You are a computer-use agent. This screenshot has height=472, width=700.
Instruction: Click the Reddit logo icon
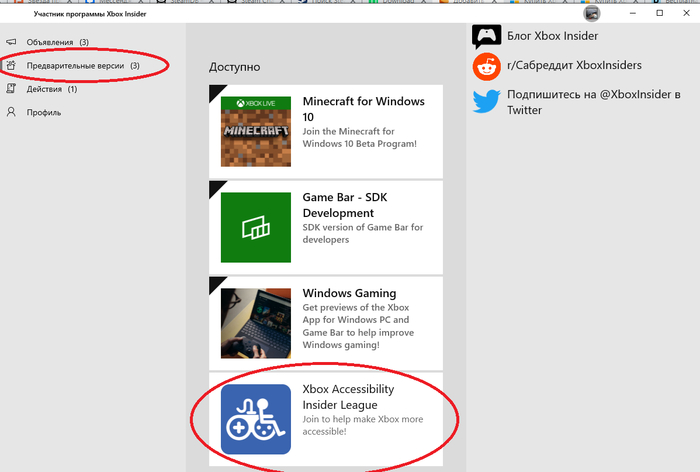pos(487,67)
